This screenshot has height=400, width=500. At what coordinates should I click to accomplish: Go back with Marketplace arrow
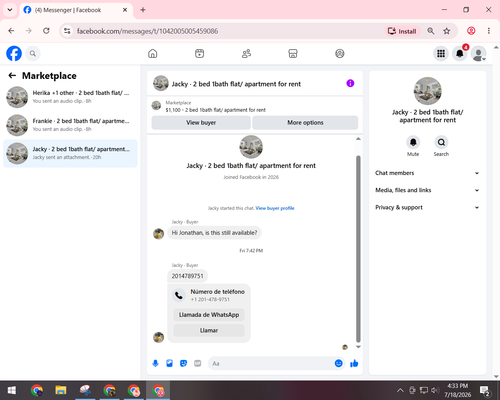click(12, 76)
